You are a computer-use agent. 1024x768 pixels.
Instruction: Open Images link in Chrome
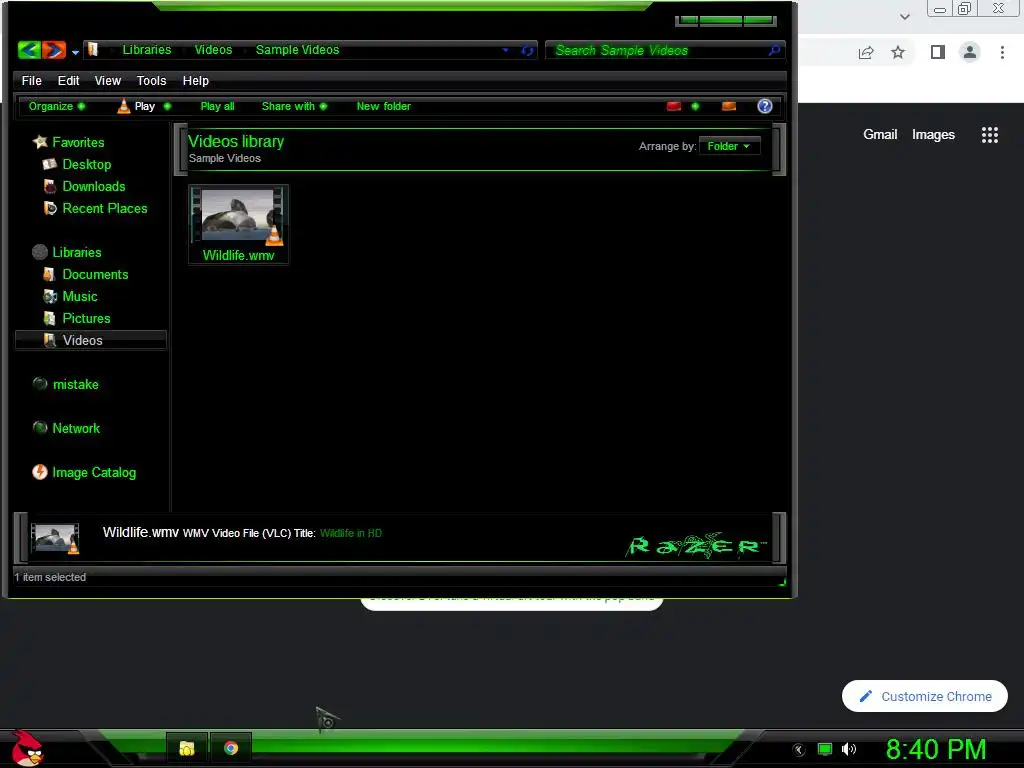coord(933,135)
